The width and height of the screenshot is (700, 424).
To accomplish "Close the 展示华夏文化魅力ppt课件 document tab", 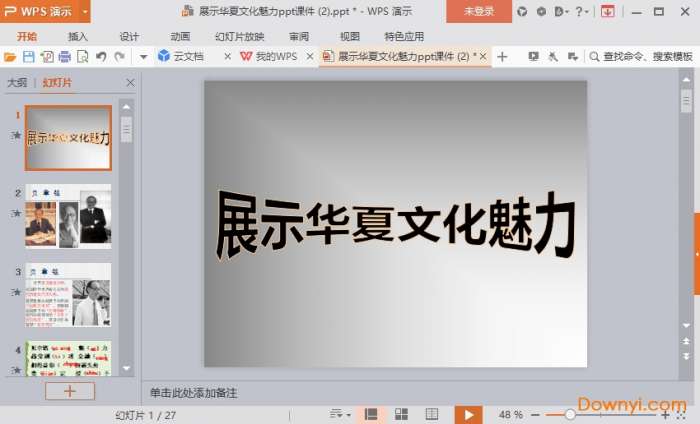I will coord(483,56).
